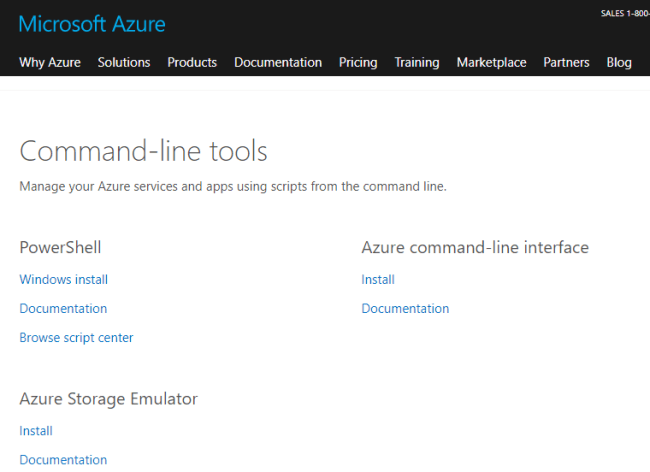Click the Microsoft Azure logo
The width and height of the screenshot is (650, 472).
[x=92, y=24]
